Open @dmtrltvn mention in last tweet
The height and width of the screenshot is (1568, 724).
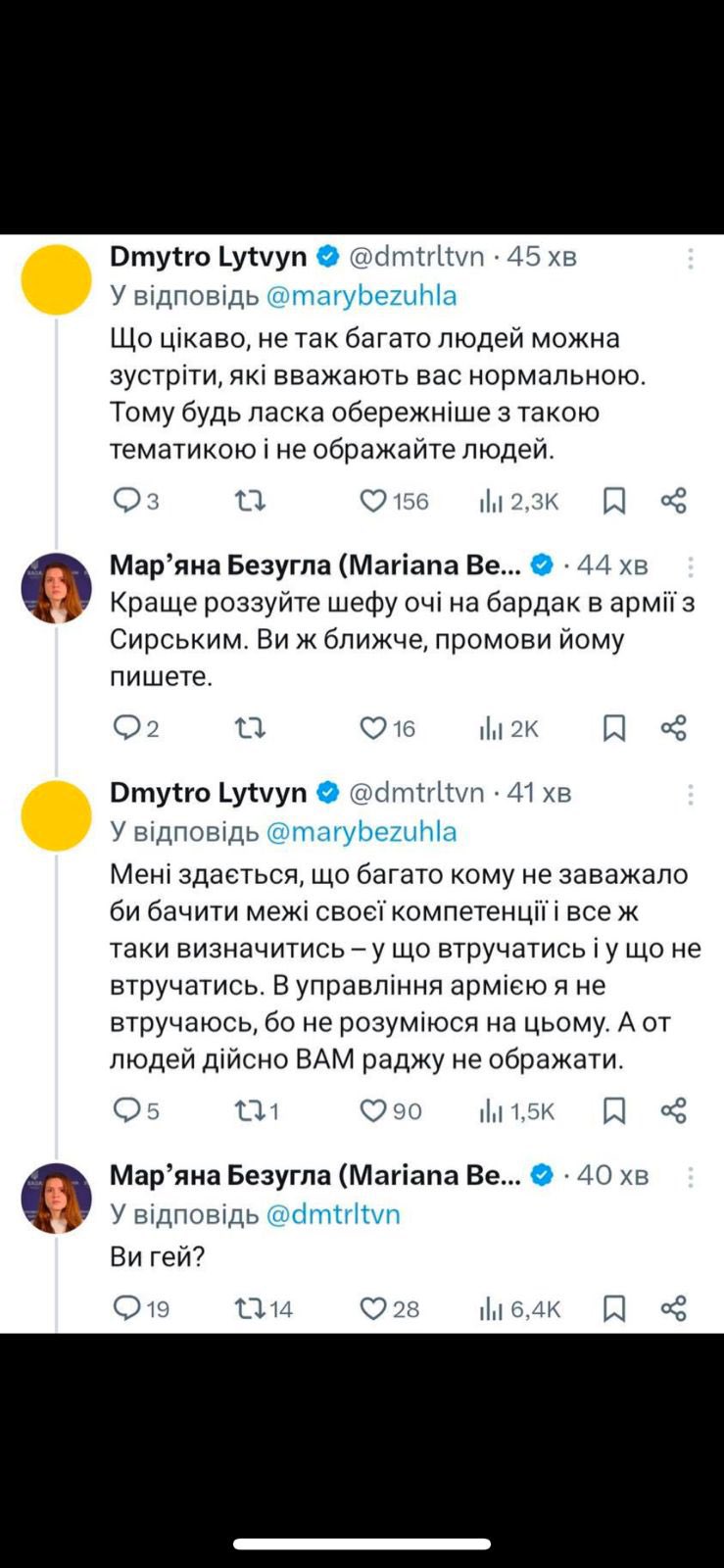pyautogui.click(x=332, y=1214)
